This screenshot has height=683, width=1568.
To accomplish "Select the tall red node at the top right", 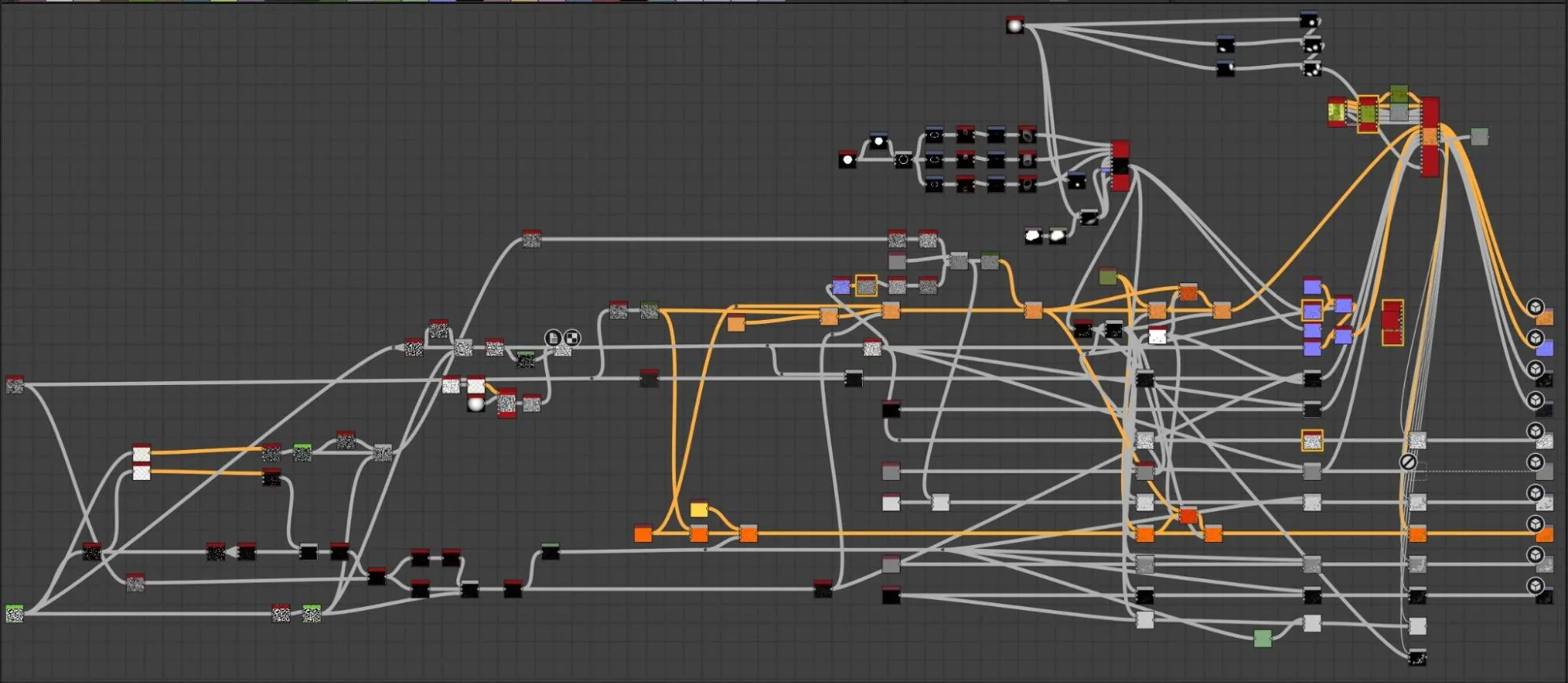I will click(x=1430, y=136).
